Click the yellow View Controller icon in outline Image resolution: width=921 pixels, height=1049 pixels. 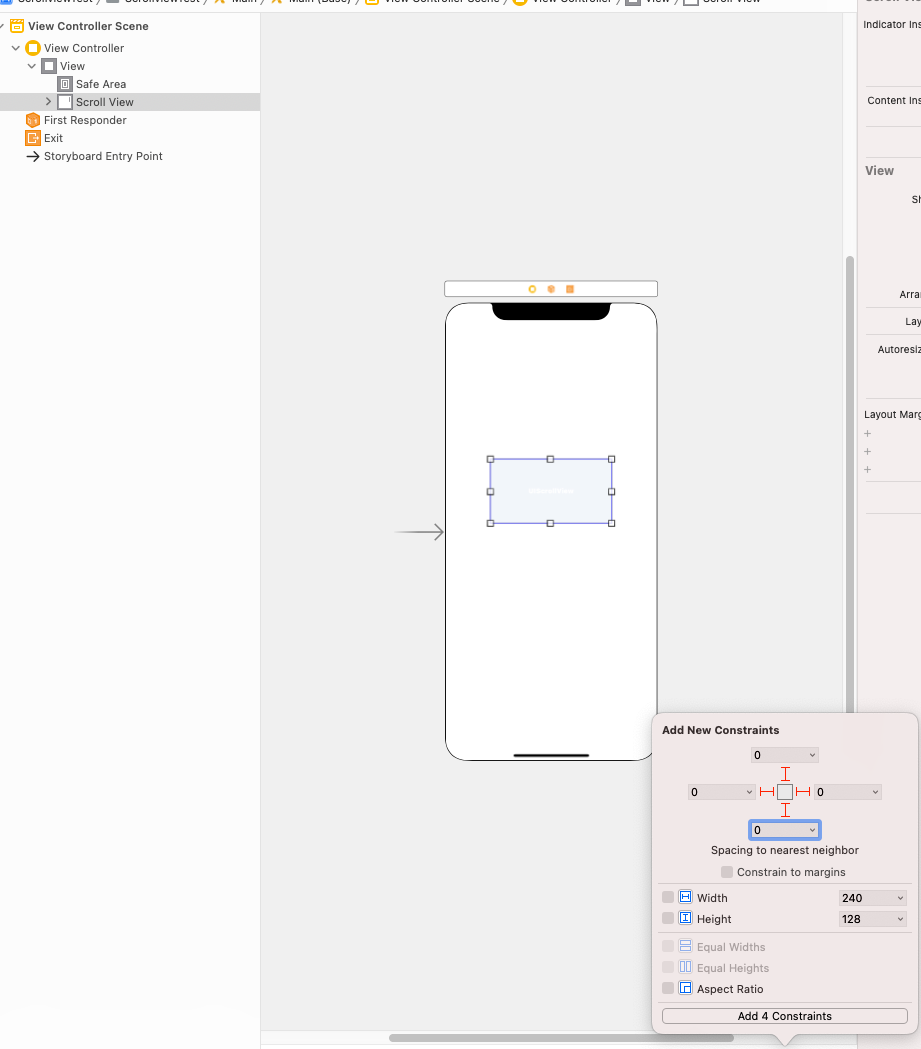click(x=33, y=48)
